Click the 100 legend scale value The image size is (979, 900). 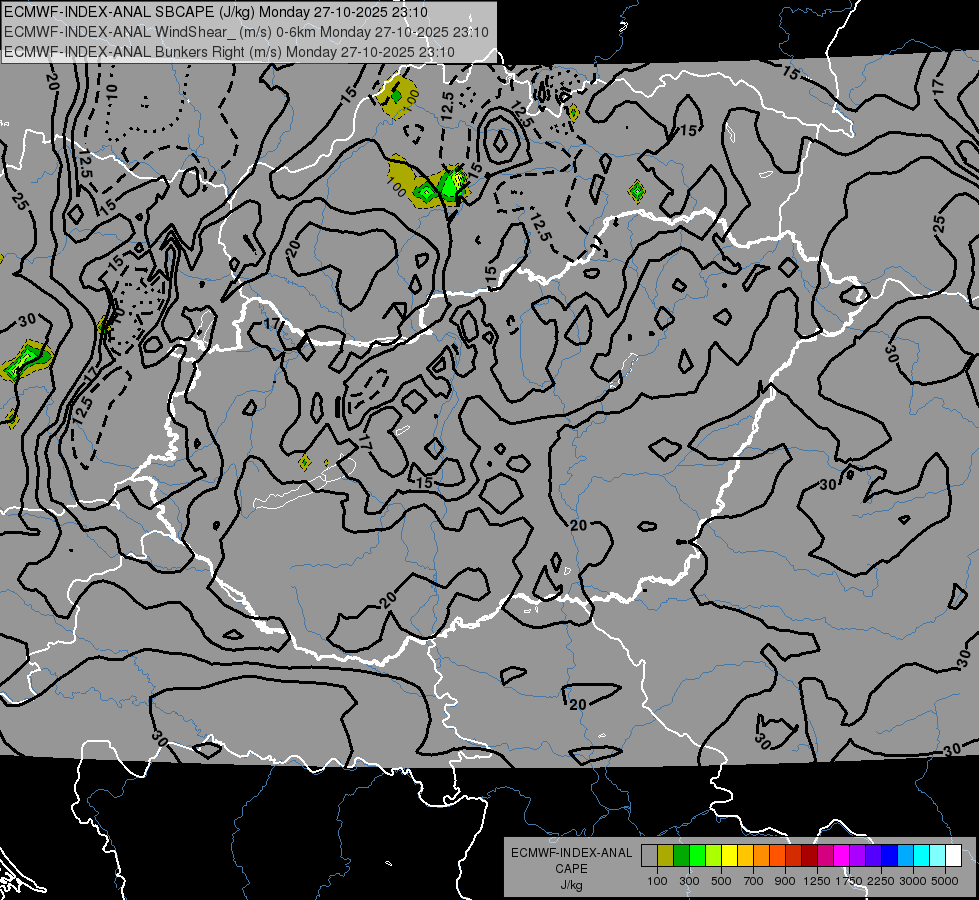click(657, 881)
